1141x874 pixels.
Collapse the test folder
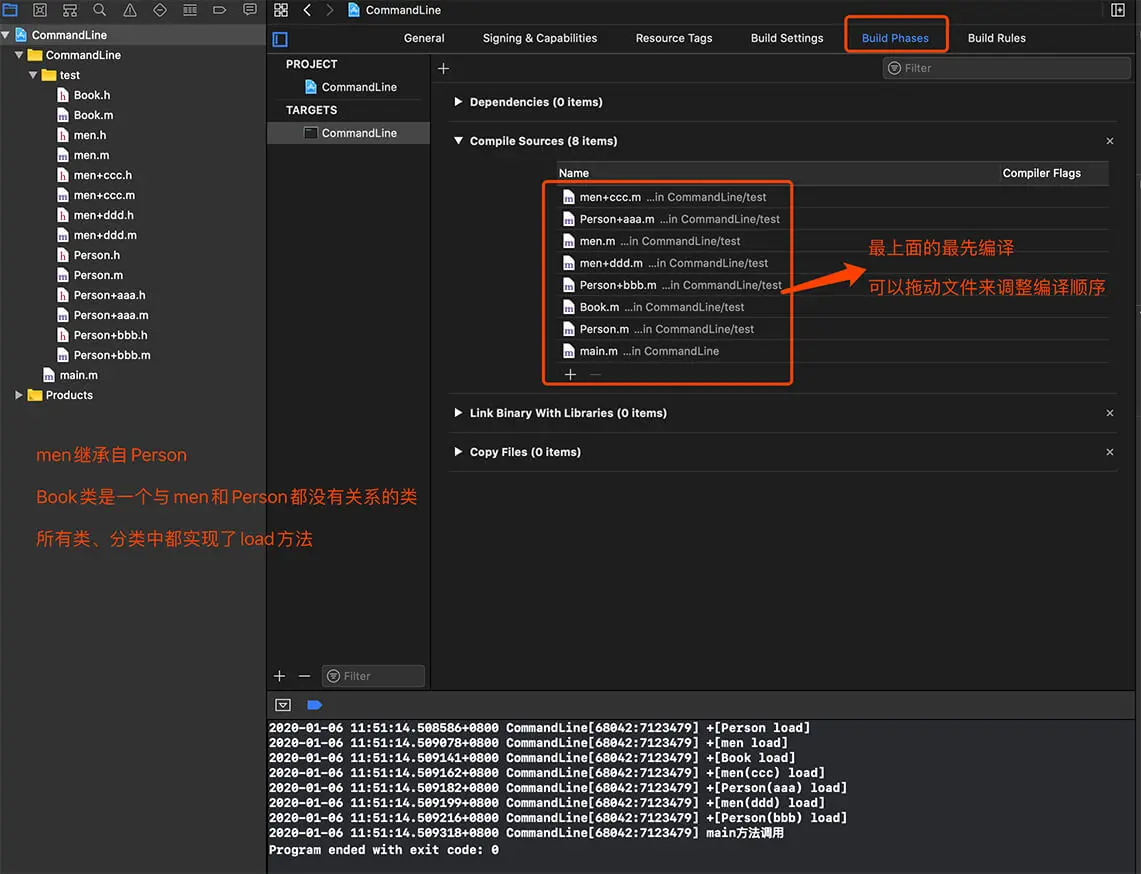click(33, 75)
